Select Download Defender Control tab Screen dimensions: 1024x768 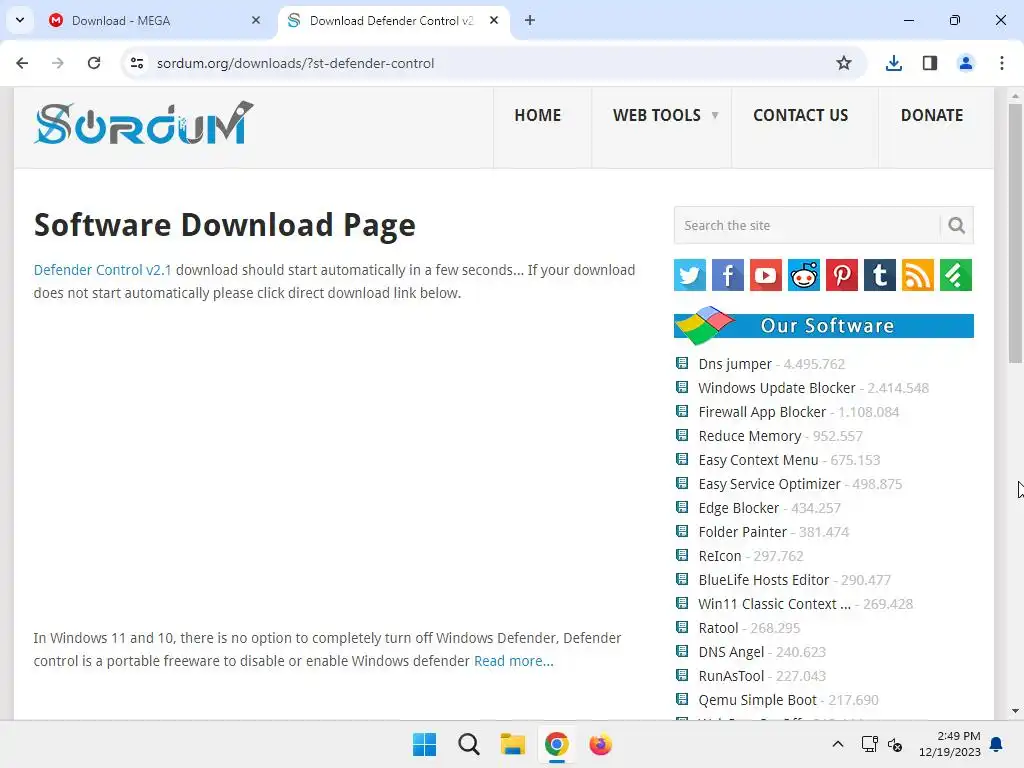coord(394,20)
